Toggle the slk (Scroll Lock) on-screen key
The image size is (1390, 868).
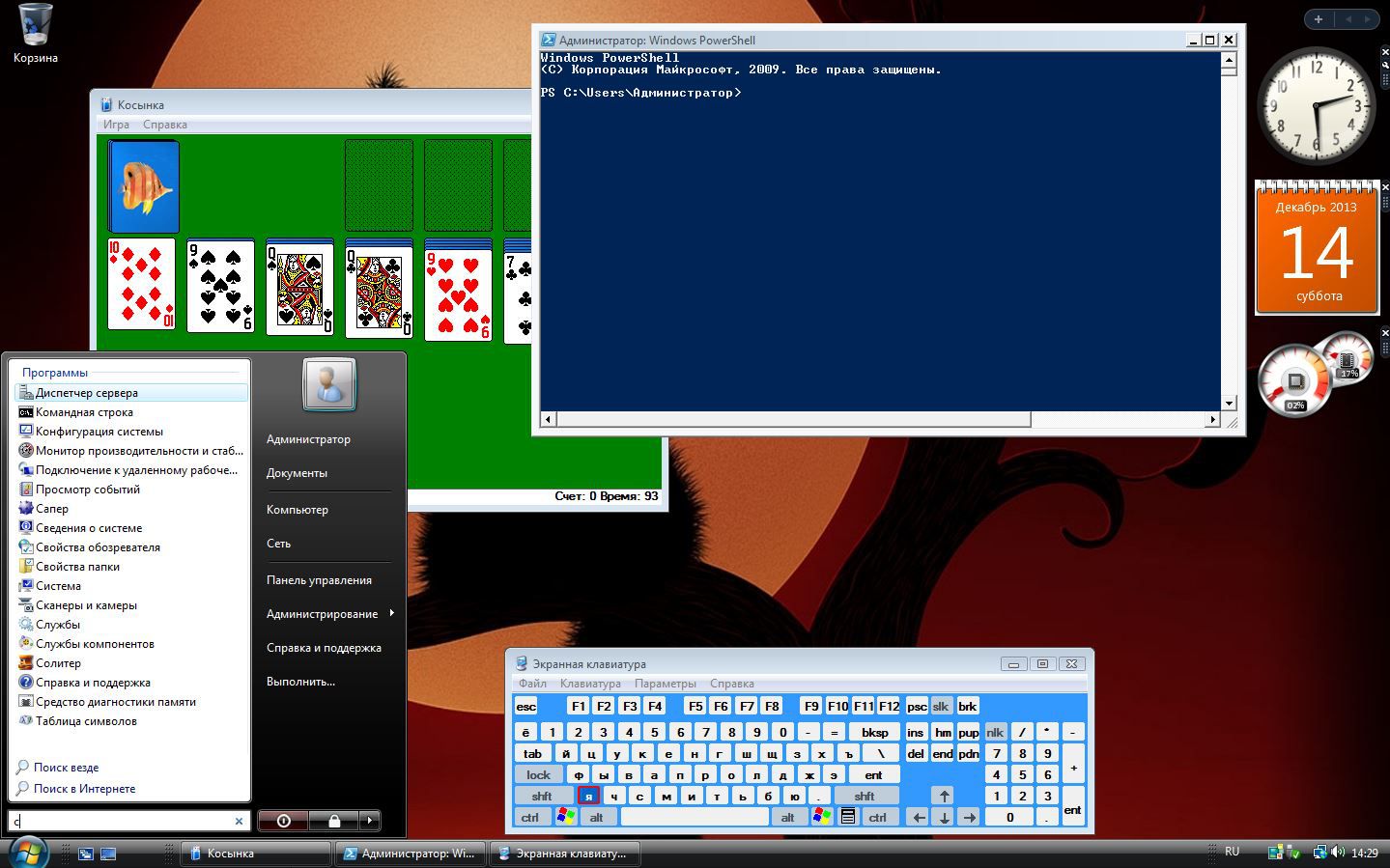(941, 706)
